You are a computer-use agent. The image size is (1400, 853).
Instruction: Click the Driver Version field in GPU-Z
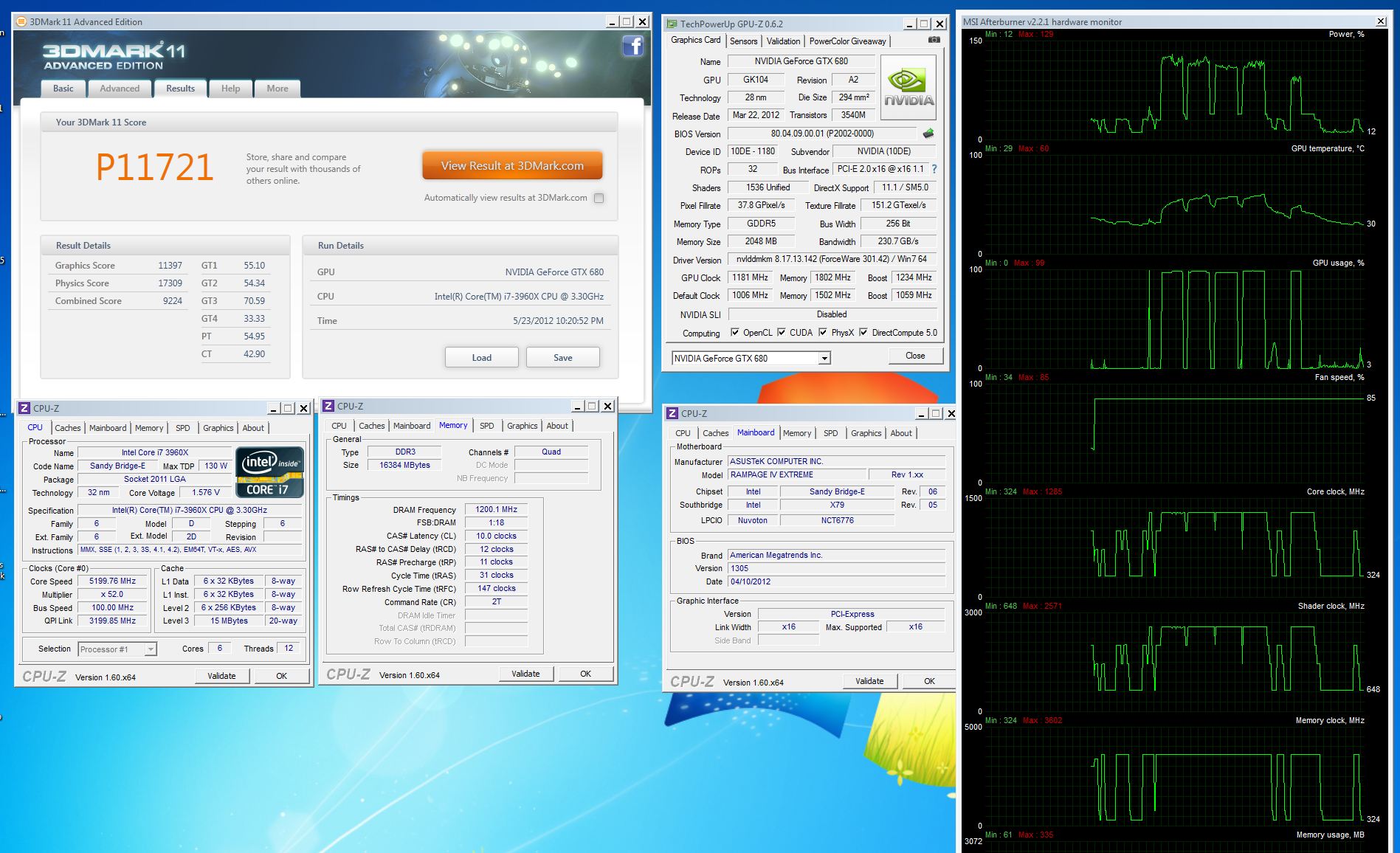pos(831,259)
